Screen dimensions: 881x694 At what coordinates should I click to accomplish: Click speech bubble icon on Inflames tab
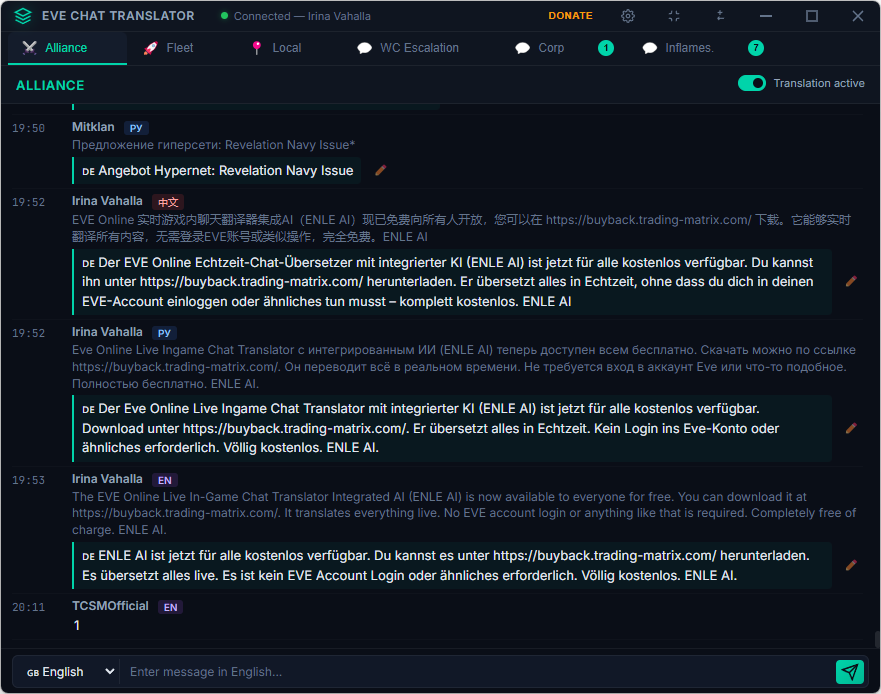tap(650, 48)
